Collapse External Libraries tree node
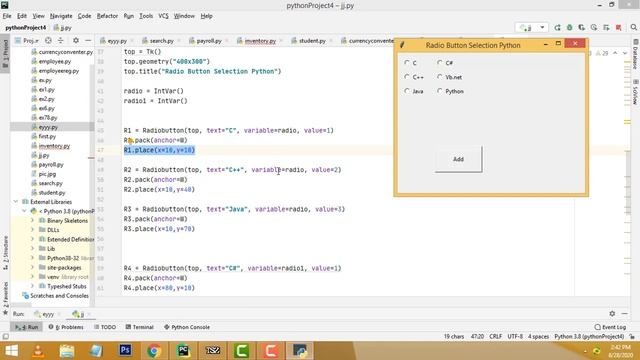 point(16,202)
